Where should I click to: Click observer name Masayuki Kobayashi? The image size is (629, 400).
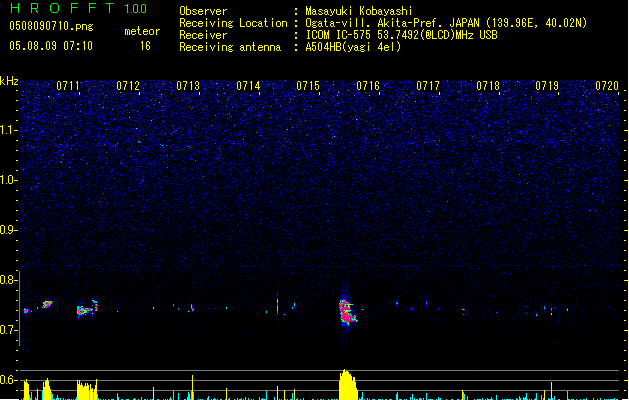[x=359, y=11]
